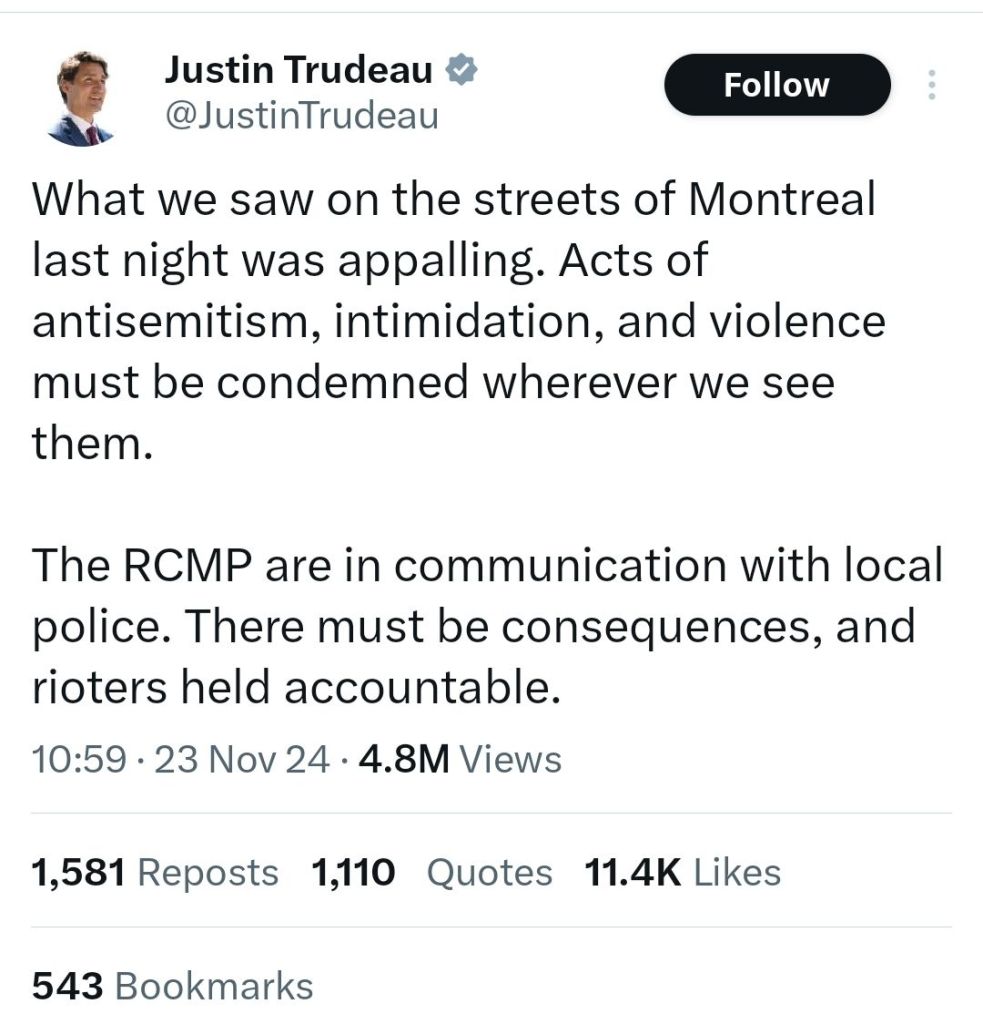Click the 10:59 timestamp
The image size is (983, 1024).
[x=79, y=760]
